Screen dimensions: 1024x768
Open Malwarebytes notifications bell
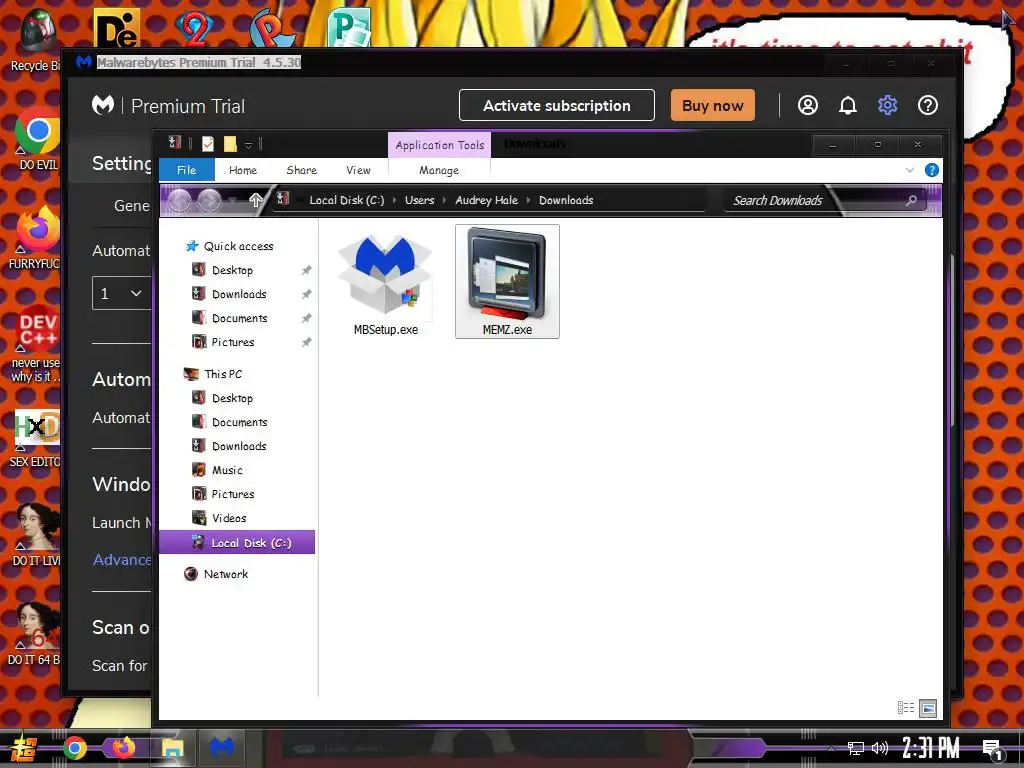point(848,105)
